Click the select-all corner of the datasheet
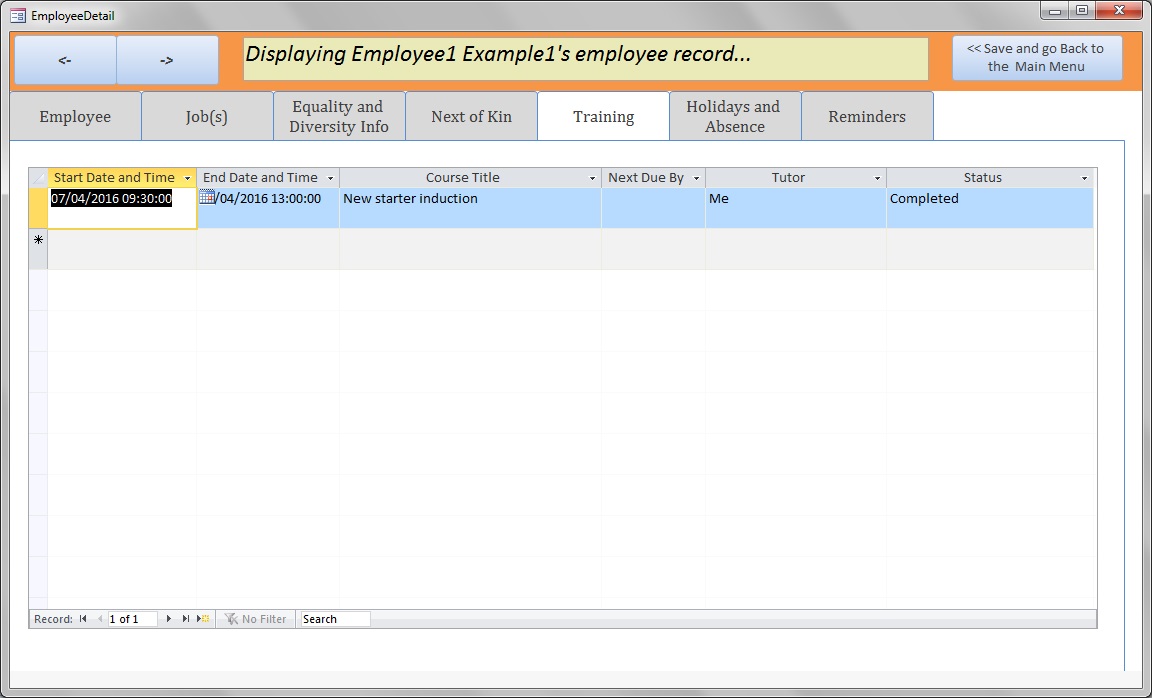The width and height of the screenshot is (1152, 698). click(38, 178)
